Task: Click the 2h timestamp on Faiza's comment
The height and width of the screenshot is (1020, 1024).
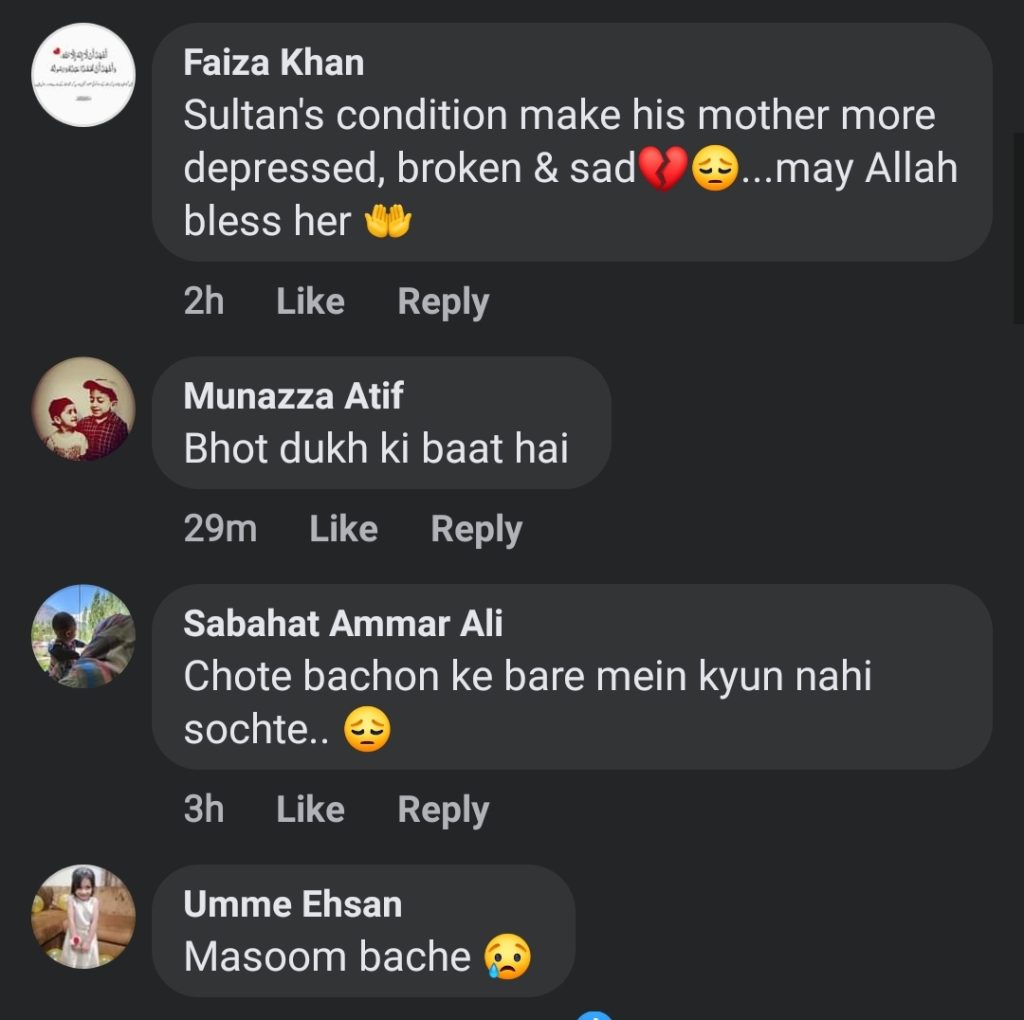Action: [x=204, y=302]
